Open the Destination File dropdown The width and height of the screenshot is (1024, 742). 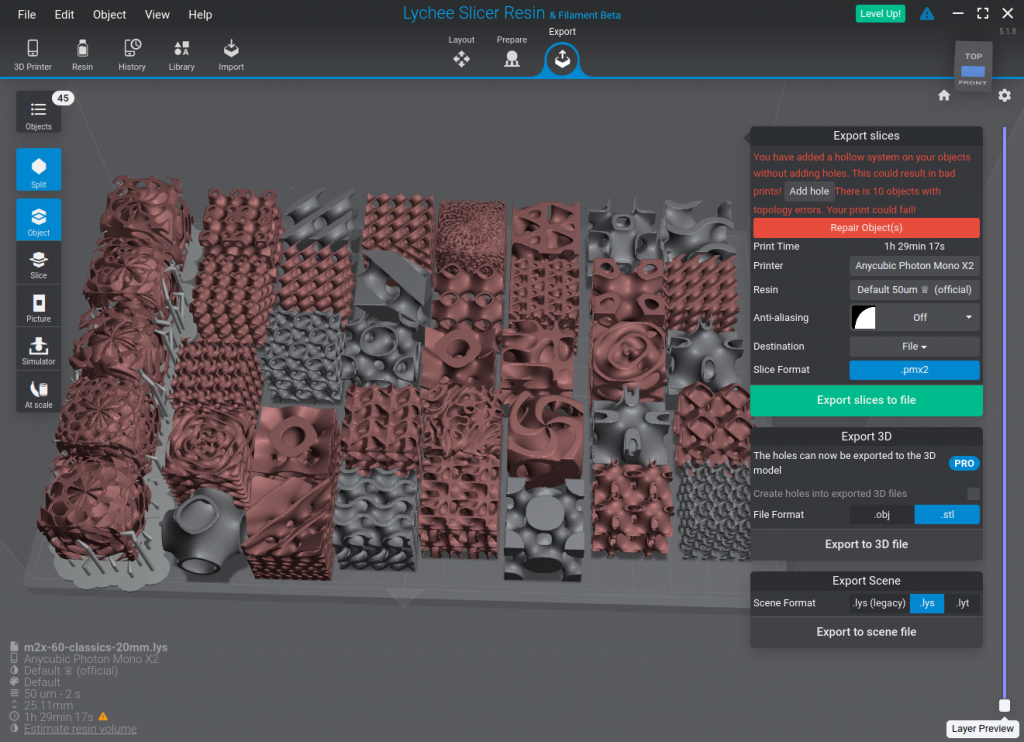(914, 346)
